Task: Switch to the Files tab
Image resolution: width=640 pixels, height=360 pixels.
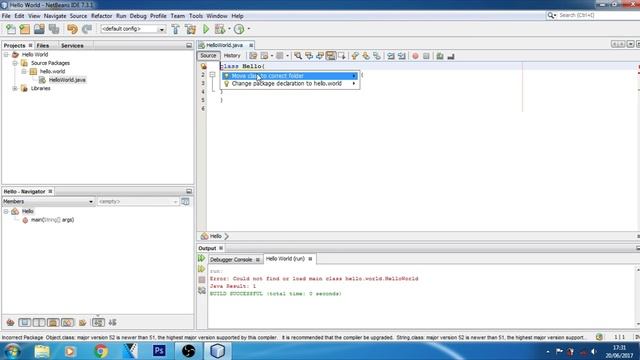Action: click(x=42, y=46)
